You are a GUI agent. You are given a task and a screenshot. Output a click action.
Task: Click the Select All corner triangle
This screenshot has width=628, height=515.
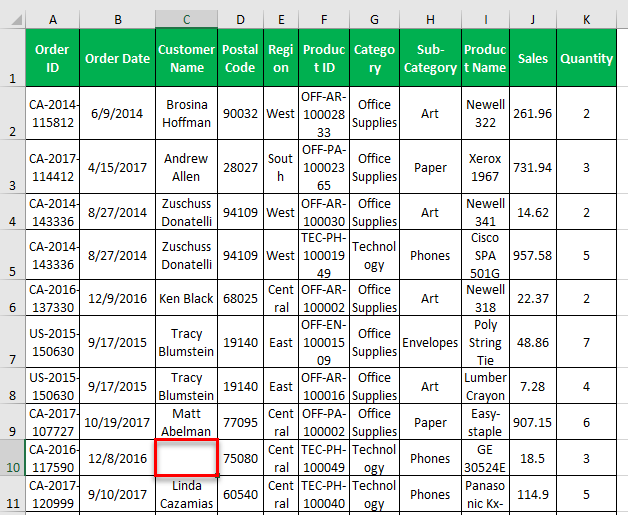click(x=16, y=19)
